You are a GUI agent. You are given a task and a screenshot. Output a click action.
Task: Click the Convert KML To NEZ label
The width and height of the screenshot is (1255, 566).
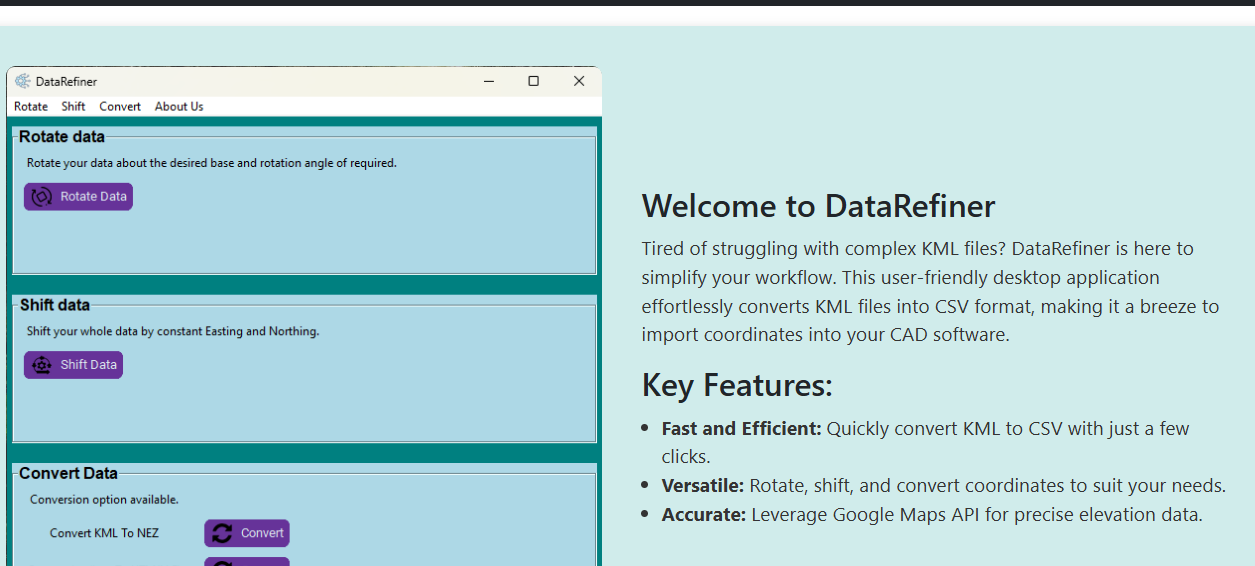click(x=104, y=533)
